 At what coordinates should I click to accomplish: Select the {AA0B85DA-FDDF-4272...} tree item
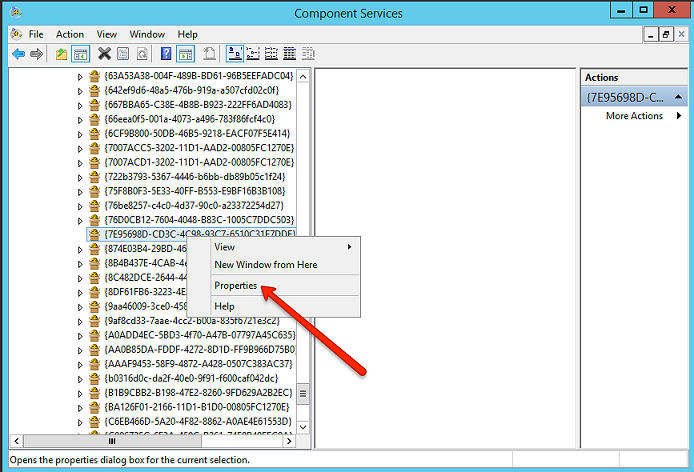click(x=198, y=349)
